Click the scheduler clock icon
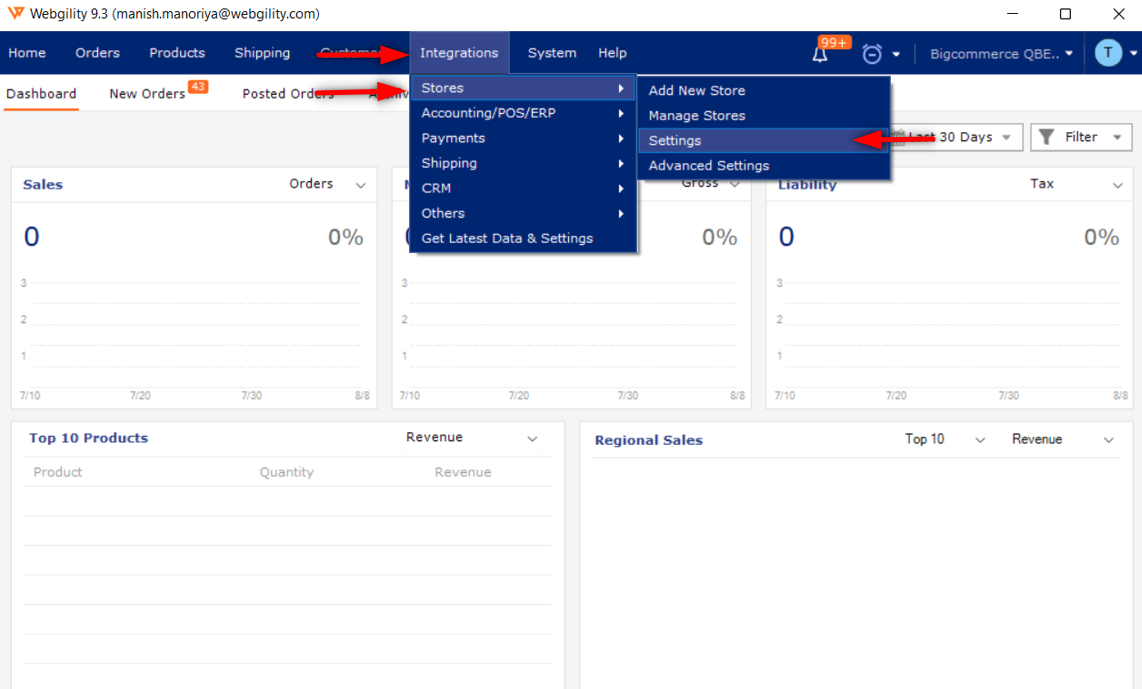This screenshot has height=689, width=1142. [872, 54]
